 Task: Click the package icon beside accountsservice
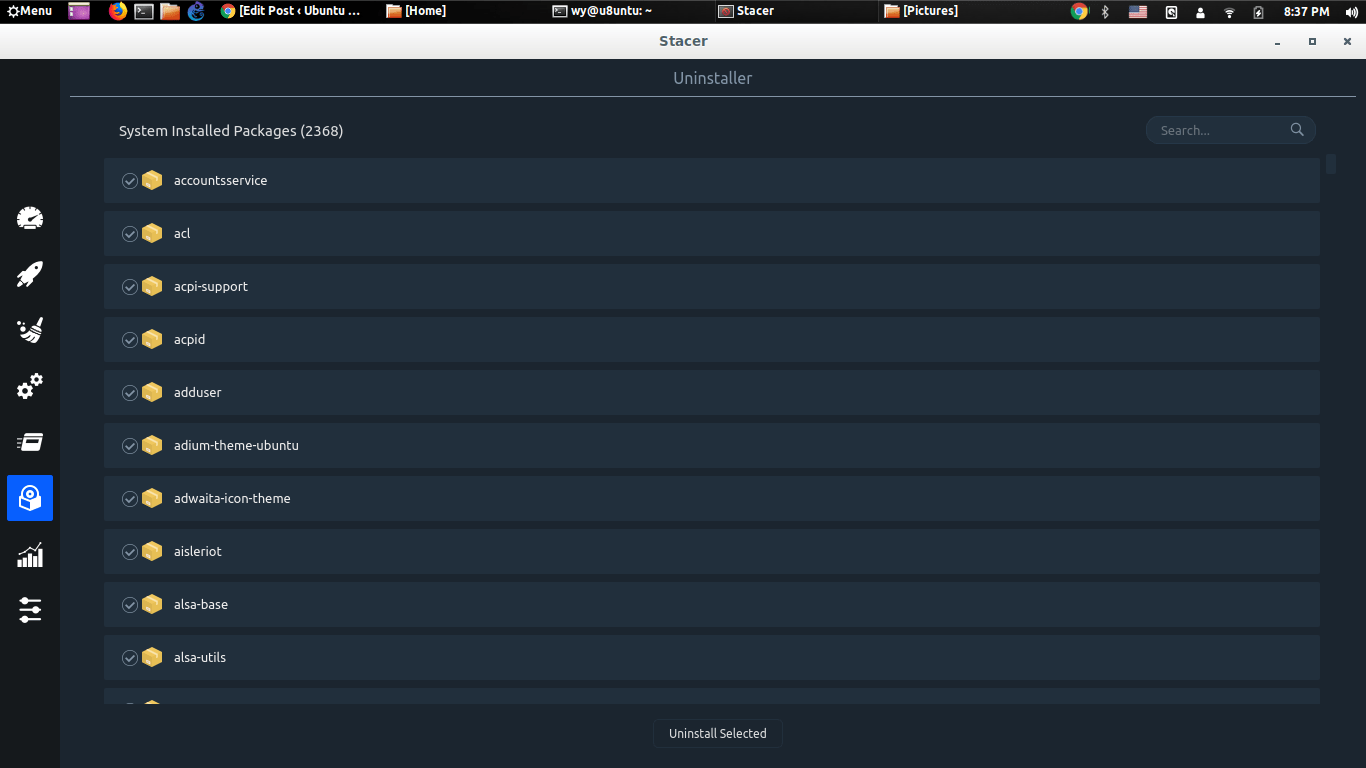click(152, 180)
